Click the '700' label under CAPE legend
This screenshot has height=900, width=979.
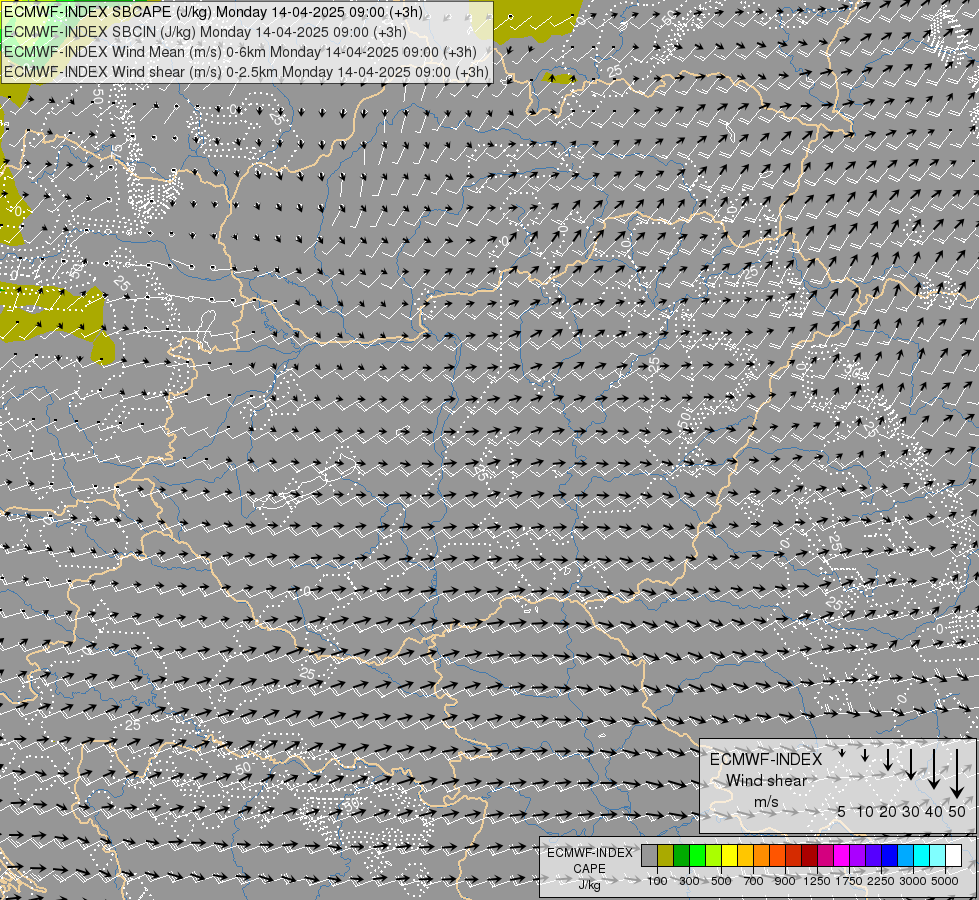pos(754,881)
